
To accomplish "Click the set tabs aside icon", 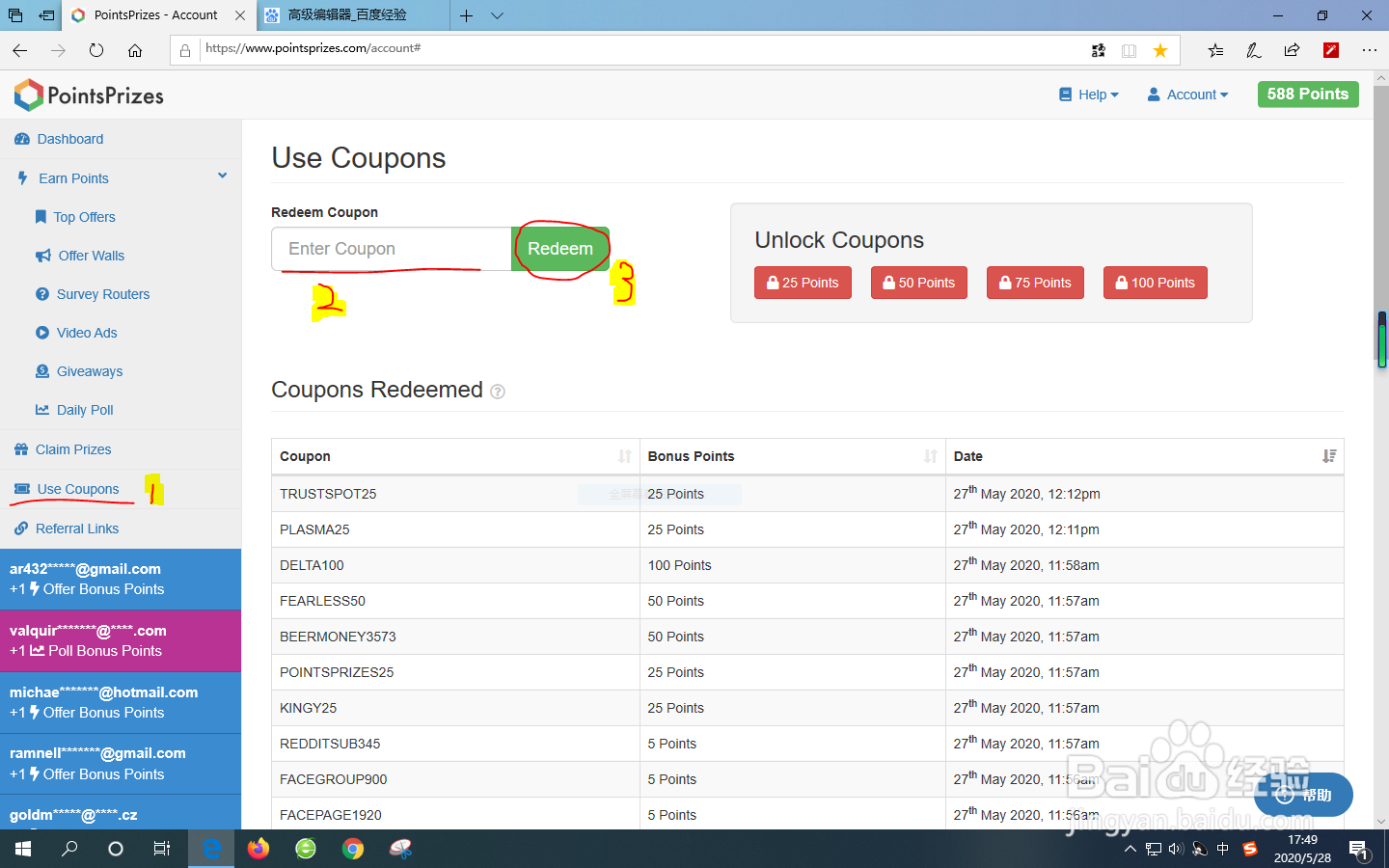I will tap(45, 15).
